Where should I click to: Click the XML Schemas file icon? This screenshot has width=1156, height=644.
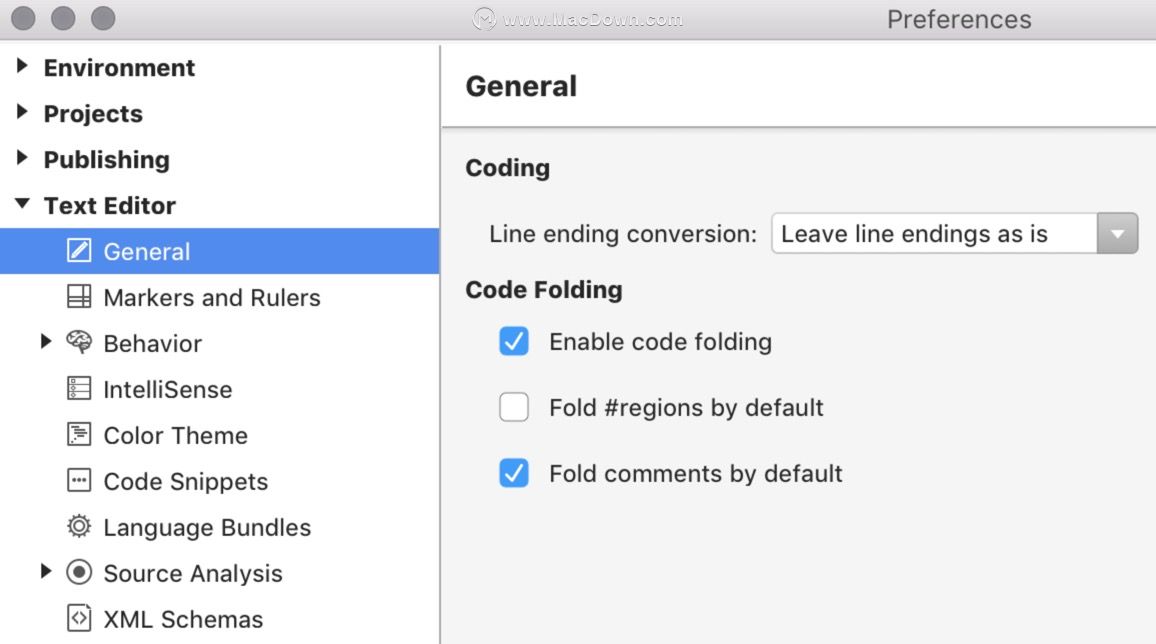[x=79, y=618]
